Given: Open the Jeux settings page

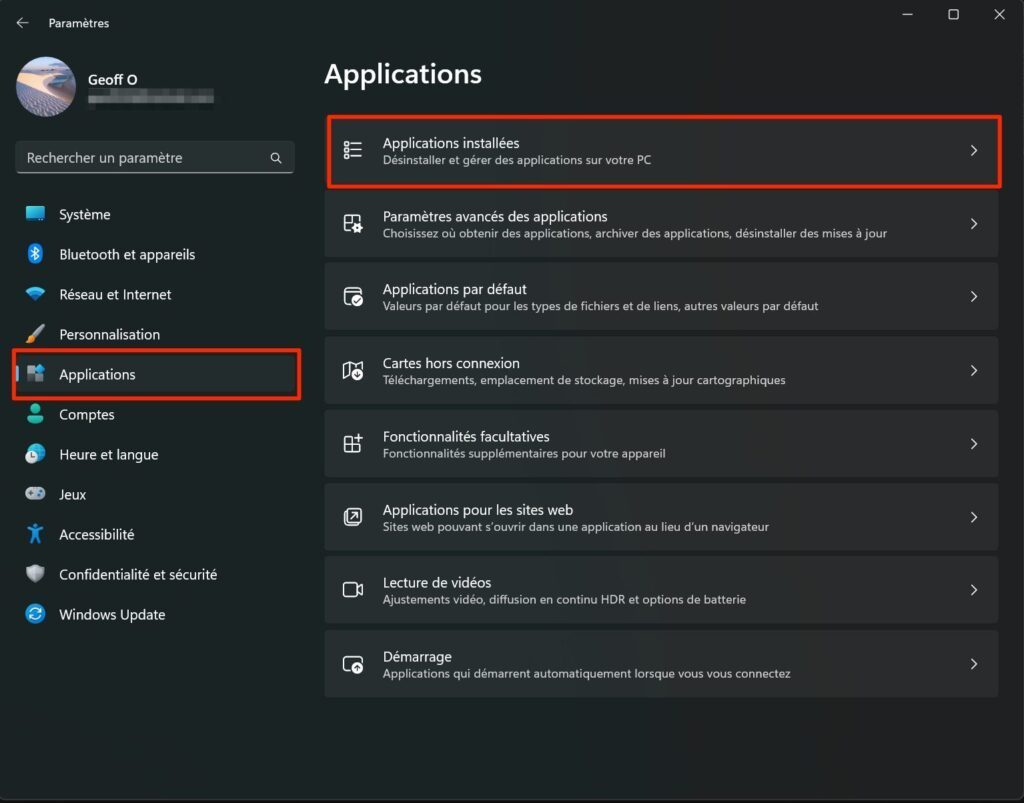Looking at the screenshot, I should (x=155, y=494).
